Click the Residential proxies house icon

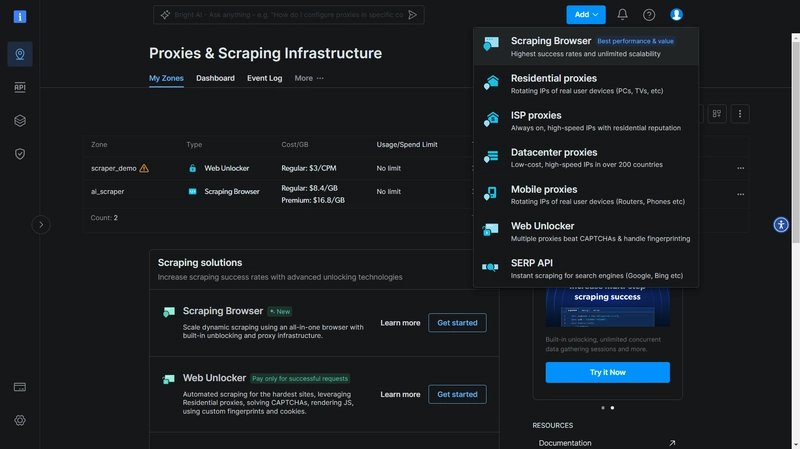(491, 82)
